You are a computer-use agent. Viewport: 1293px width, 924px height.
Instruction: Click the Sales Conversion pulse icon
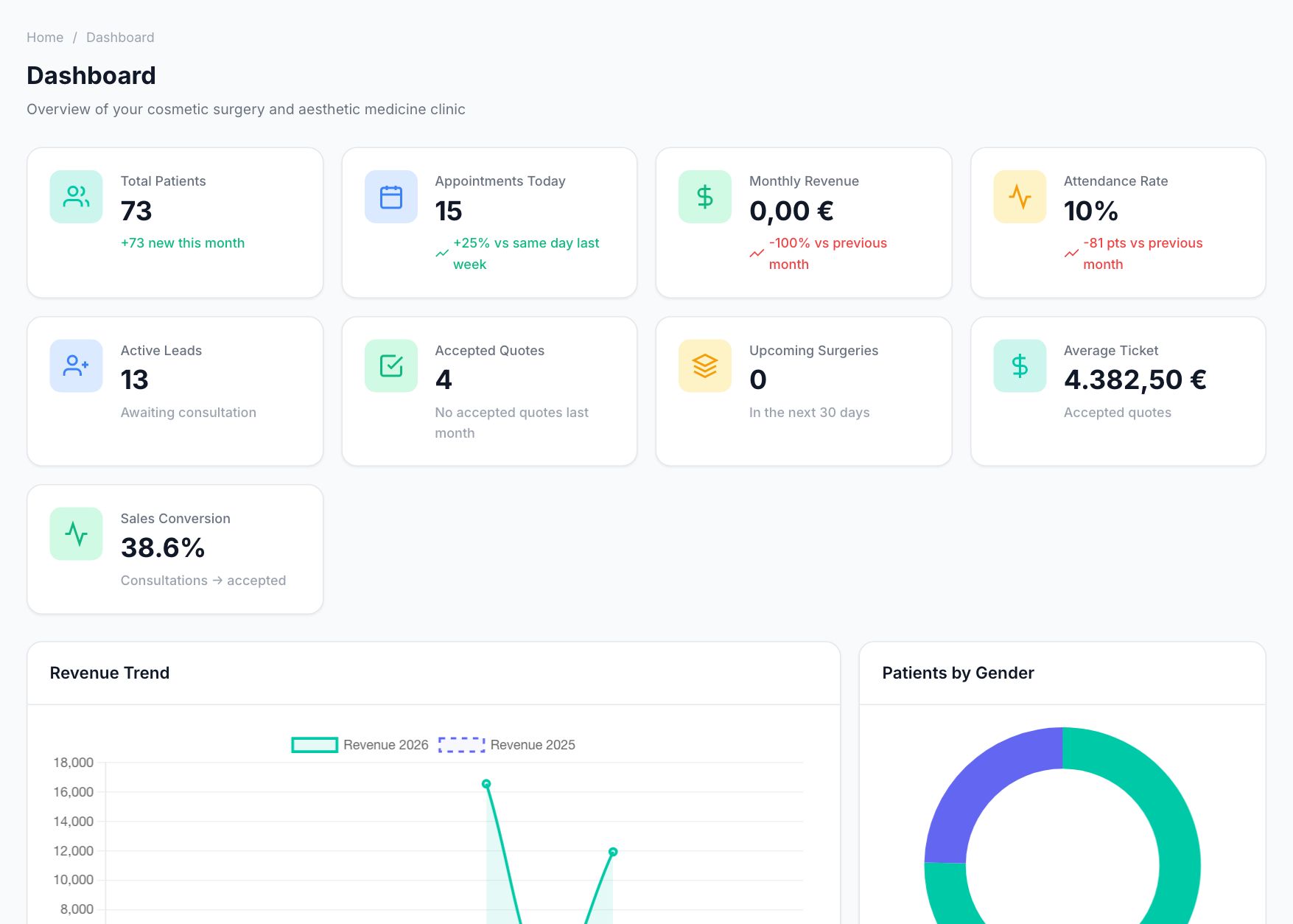[x=76, y=533]
